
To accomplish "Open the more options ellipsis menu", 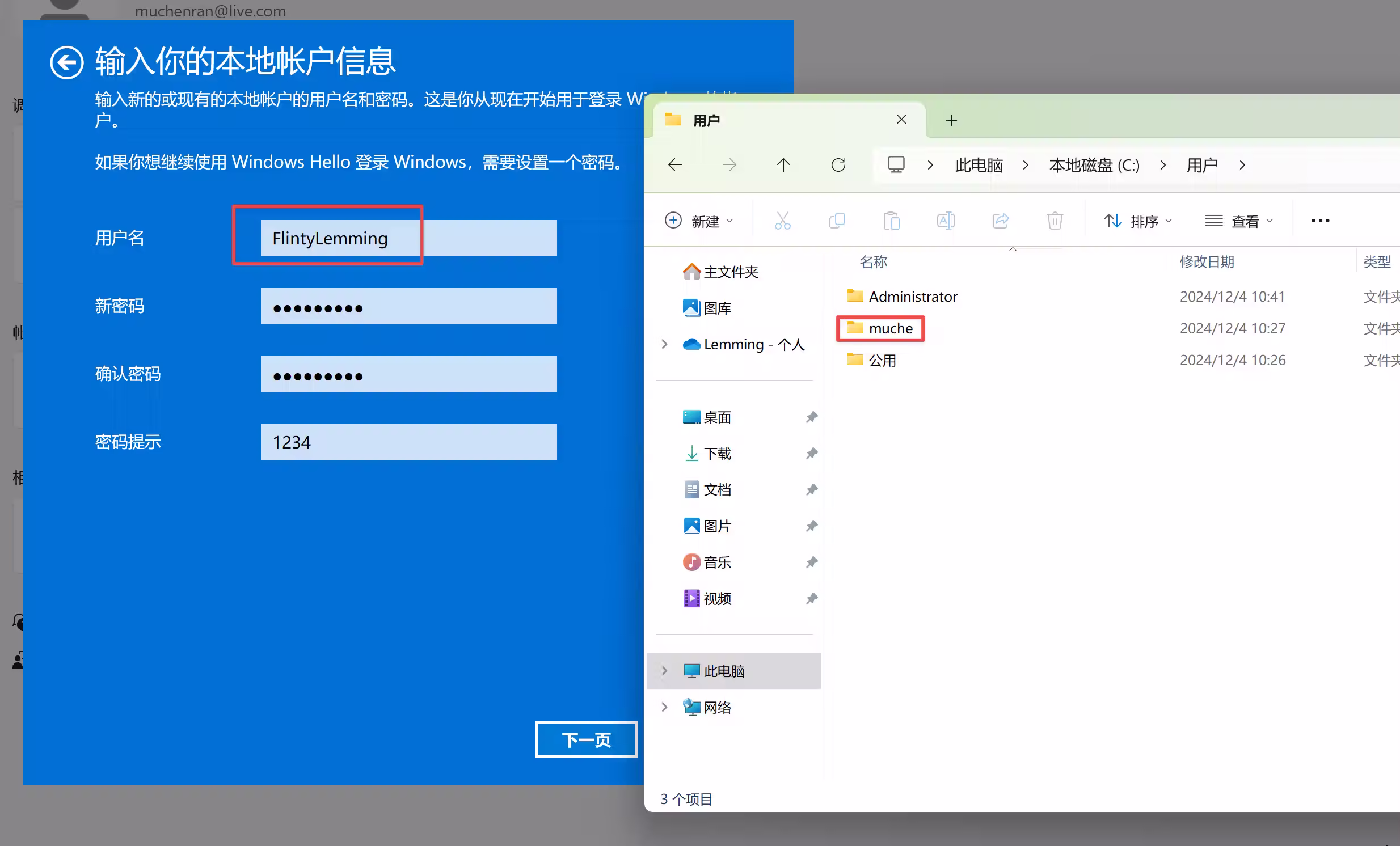I will (1320, 221).
